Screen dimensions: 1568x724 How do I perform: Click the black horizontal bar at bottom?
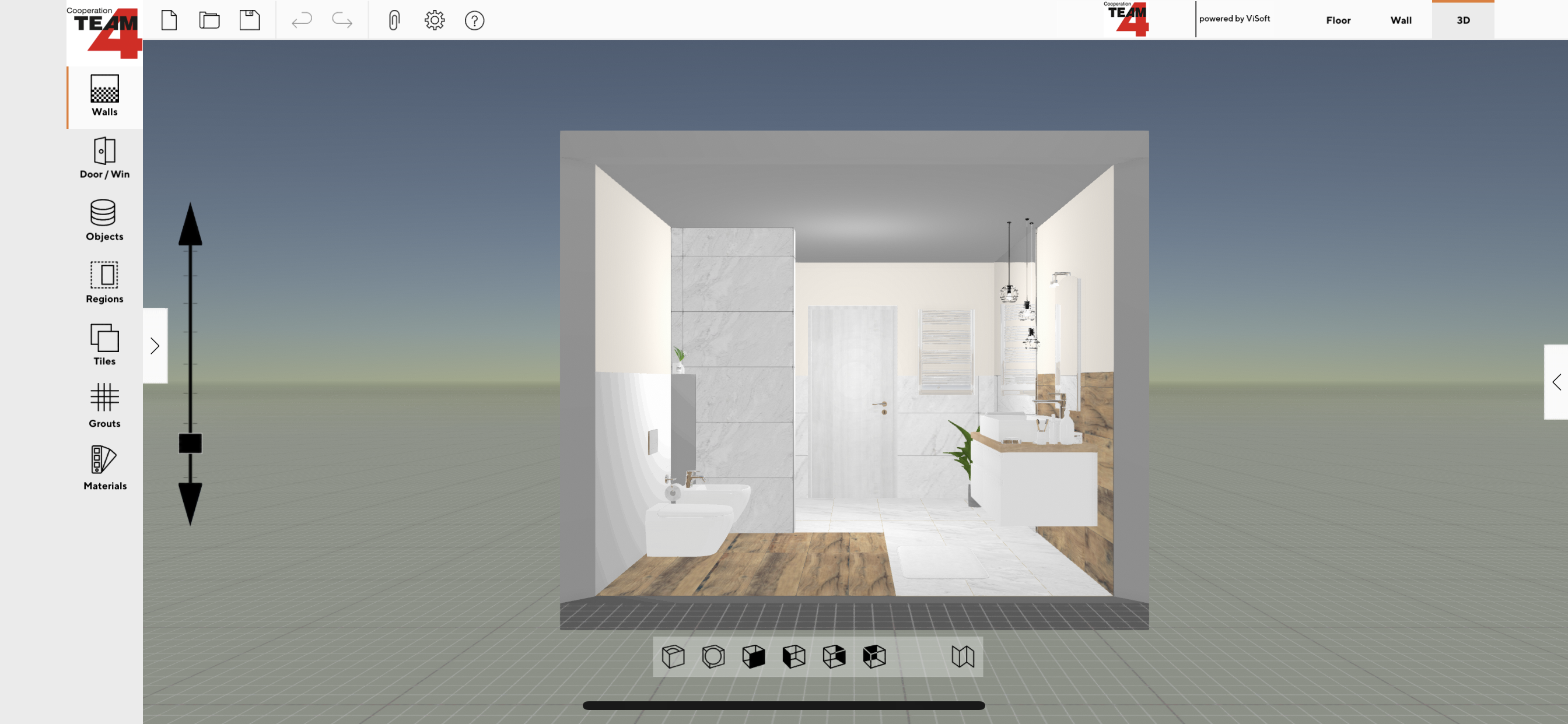point(783,706)
